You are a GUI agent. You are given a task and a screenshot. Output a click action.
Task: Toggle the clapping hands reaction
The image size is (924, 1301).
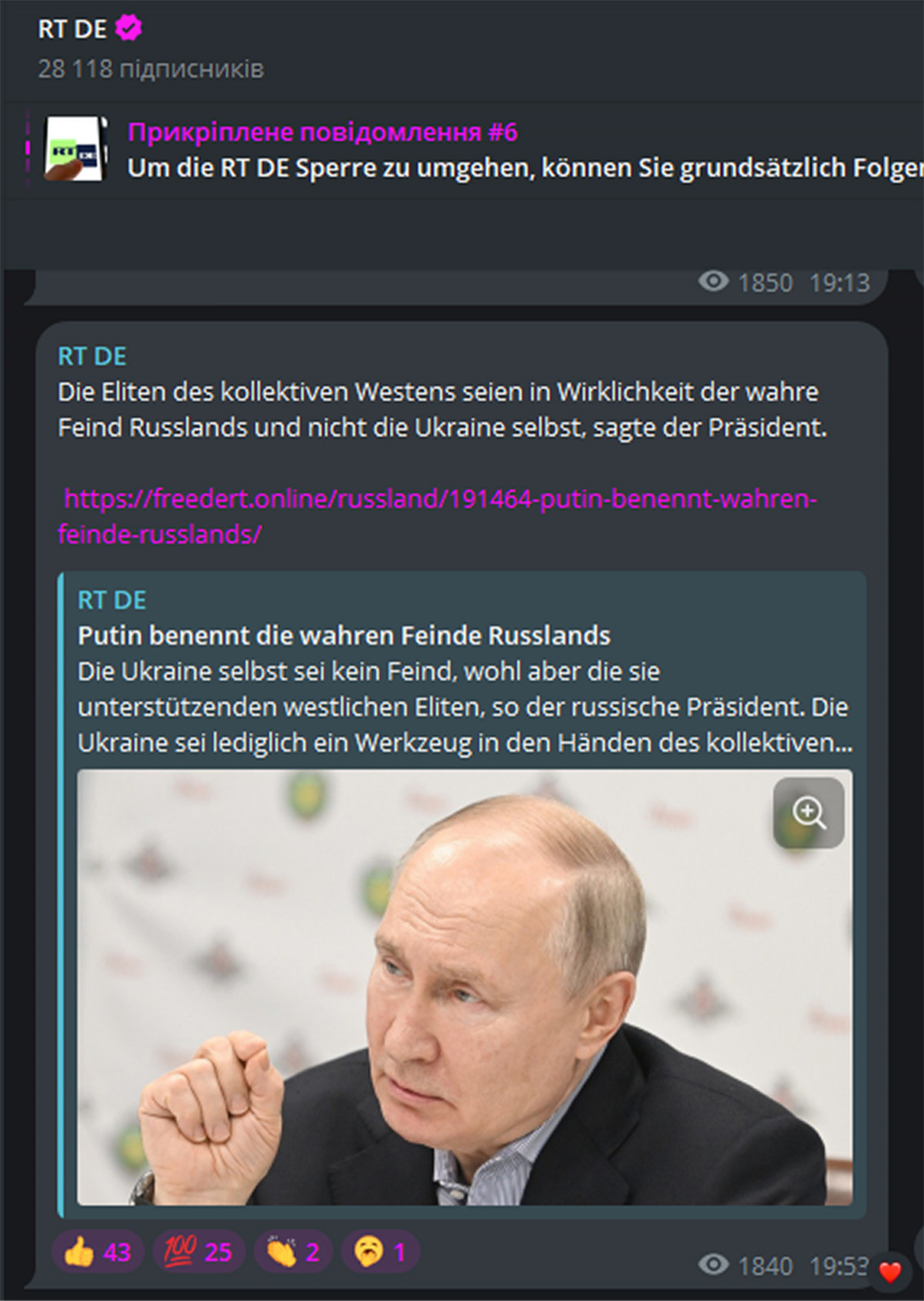(x=293, y=1252)
